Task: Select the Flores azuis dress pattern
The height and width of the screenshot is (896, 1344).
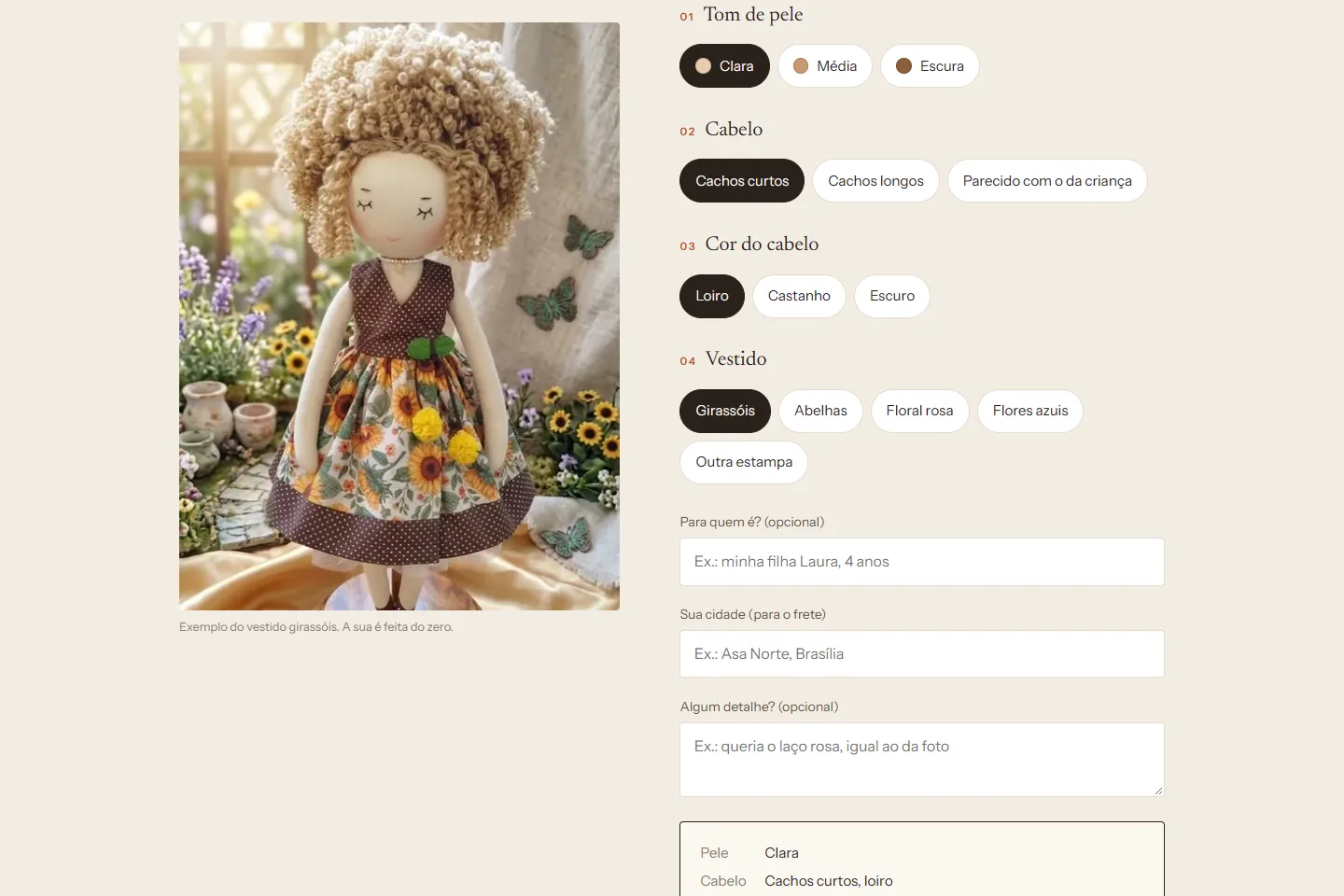Action: tap(1030, 411)
